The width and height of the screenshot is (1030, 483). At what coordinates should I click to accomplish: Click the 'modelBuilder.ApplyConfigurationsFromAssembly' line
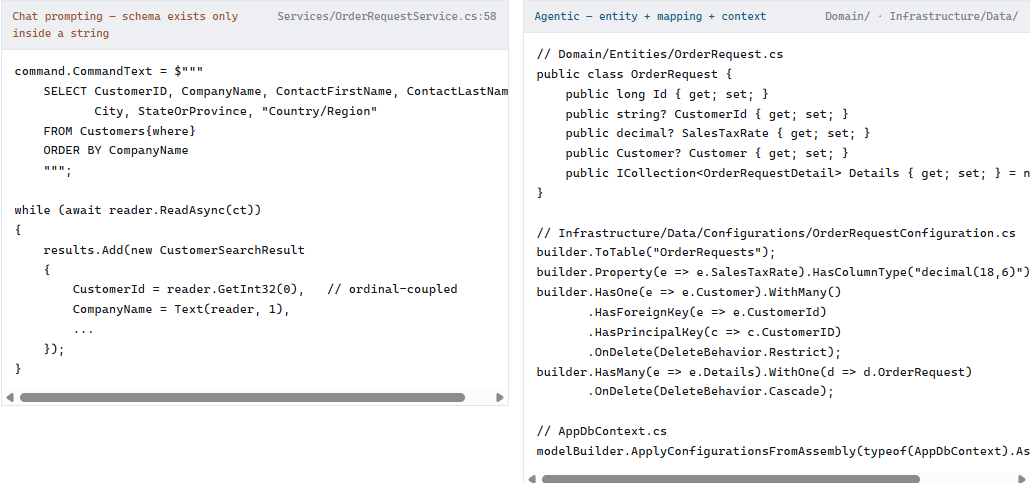783,451
